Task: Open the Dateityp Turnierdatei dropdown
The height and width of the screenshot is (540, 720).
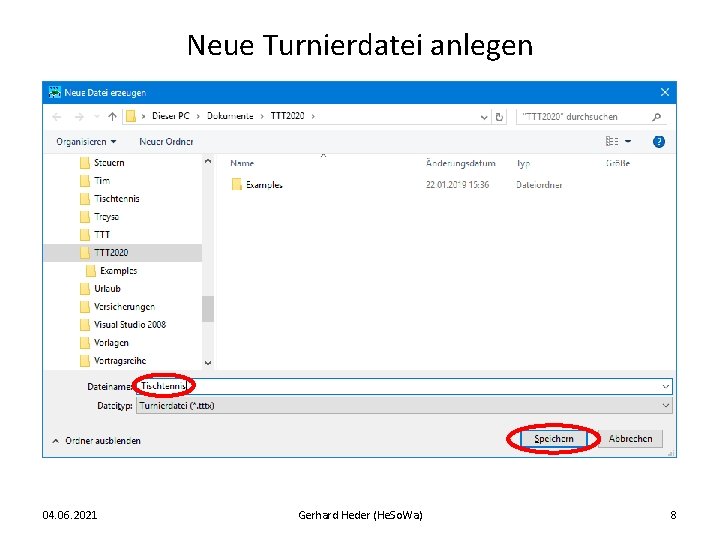Action: click(404, 405)
